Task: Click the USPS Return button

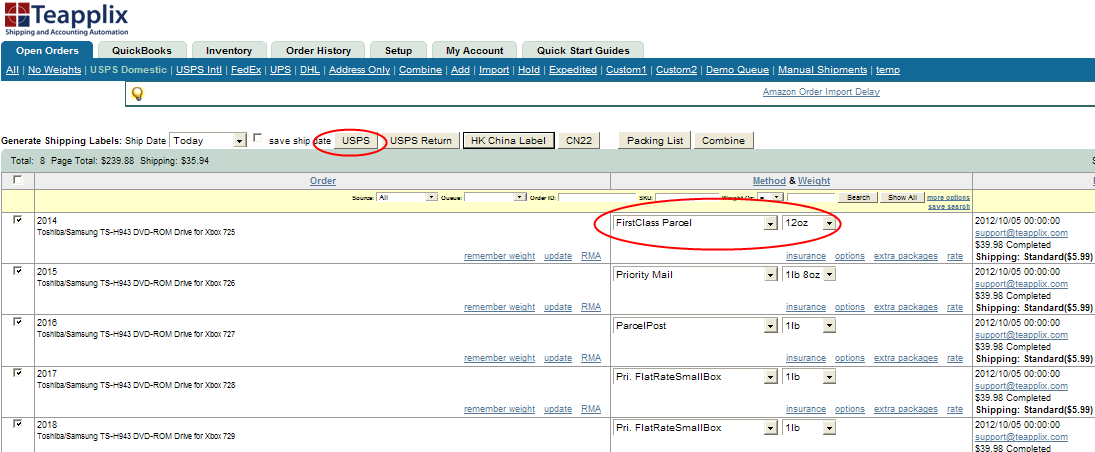Action: tap(421, 140)
